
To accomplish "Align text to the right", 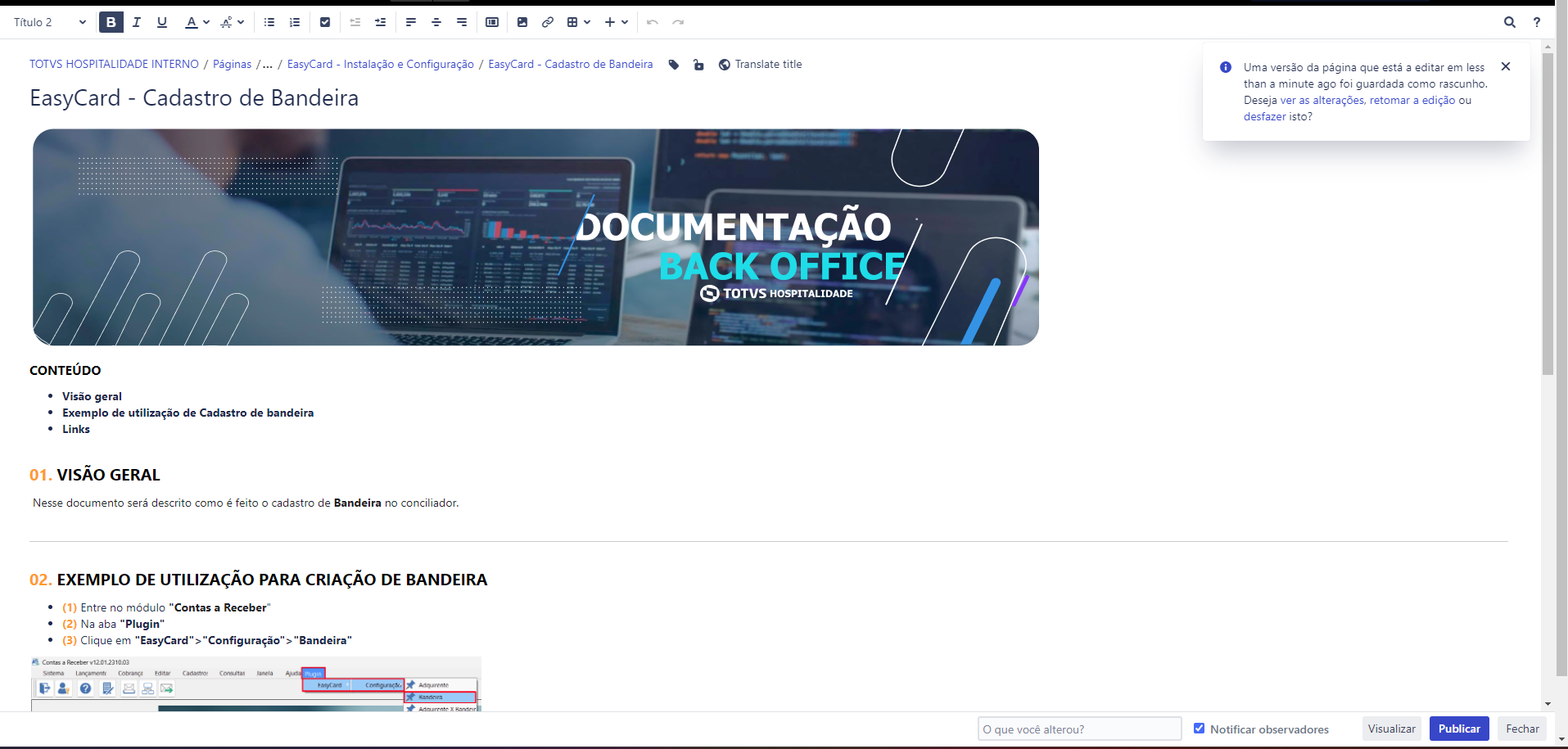I will 462,22.
